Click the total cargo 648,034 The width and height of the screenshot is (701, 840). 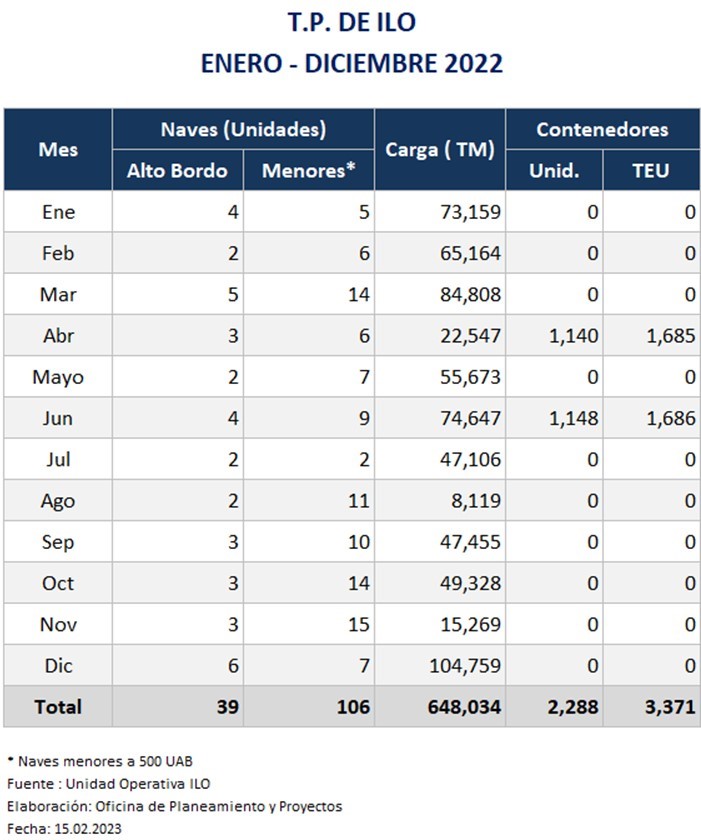coord(464,707)
